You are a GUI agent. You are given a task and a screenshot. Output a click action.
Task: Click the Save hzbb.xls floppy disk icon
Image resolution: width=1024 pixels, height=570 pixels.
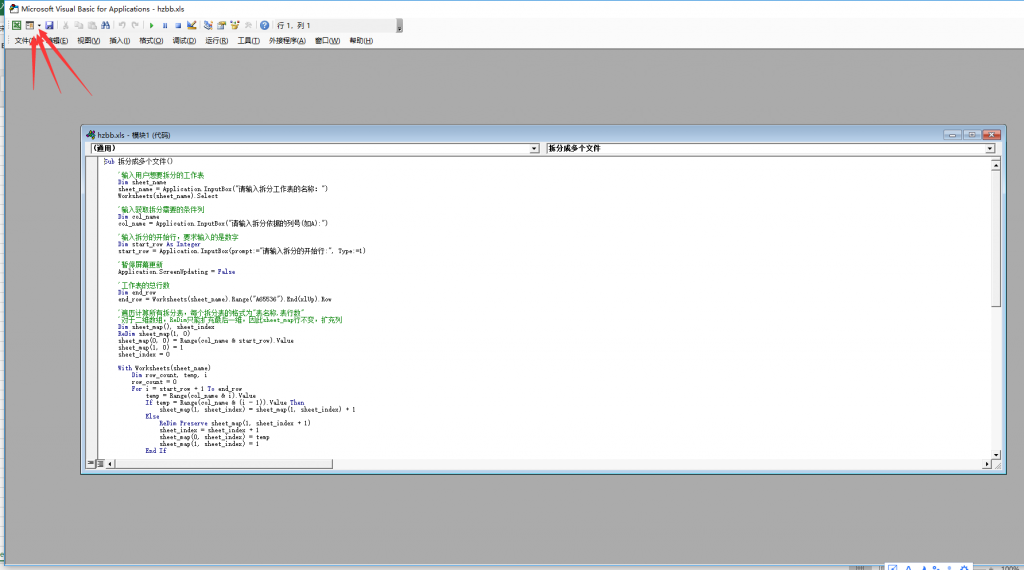tap(49, 25)
